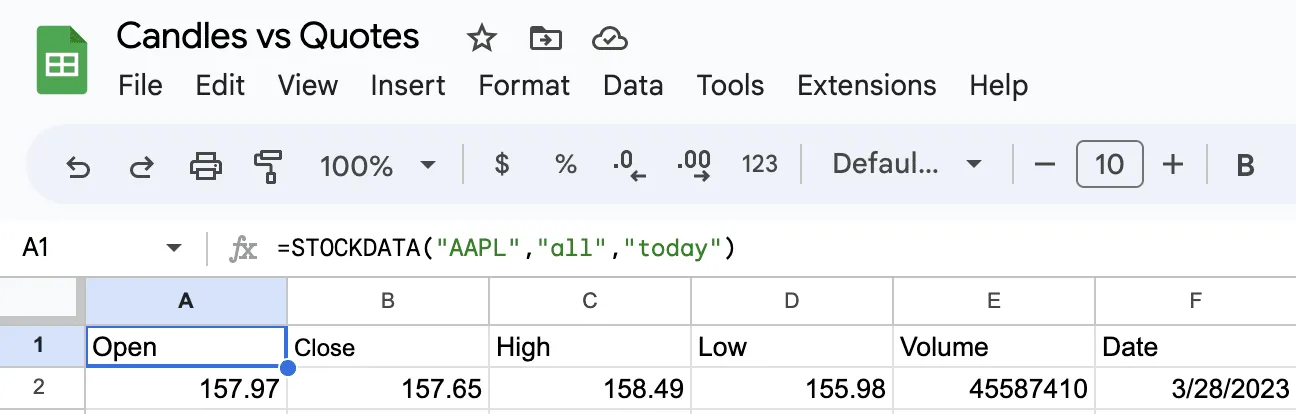Open the 123 more formats menu

[760, 165]
